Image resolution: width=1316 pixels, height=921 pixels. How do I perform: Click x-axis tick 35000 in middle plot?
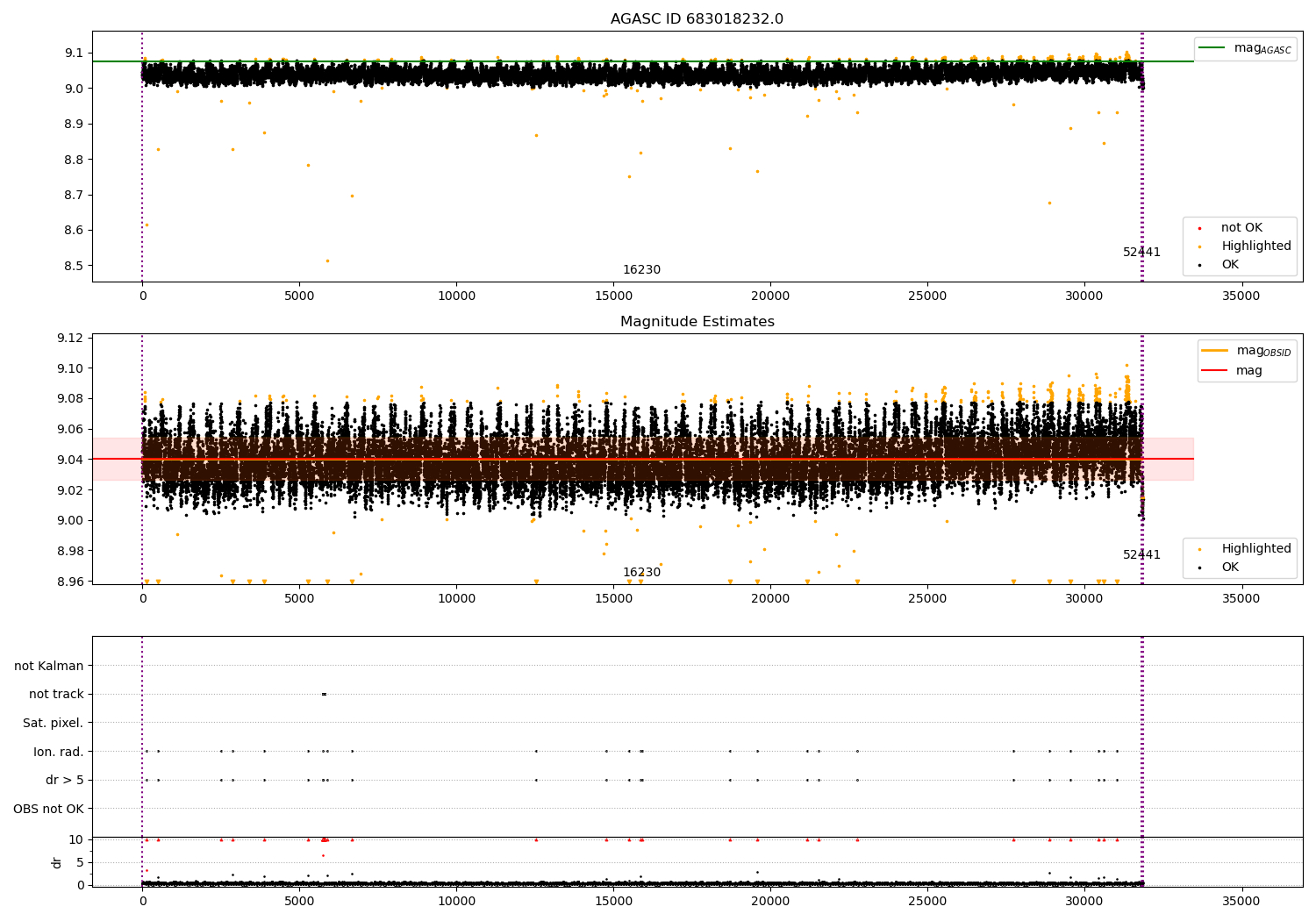coord(1241,599)
